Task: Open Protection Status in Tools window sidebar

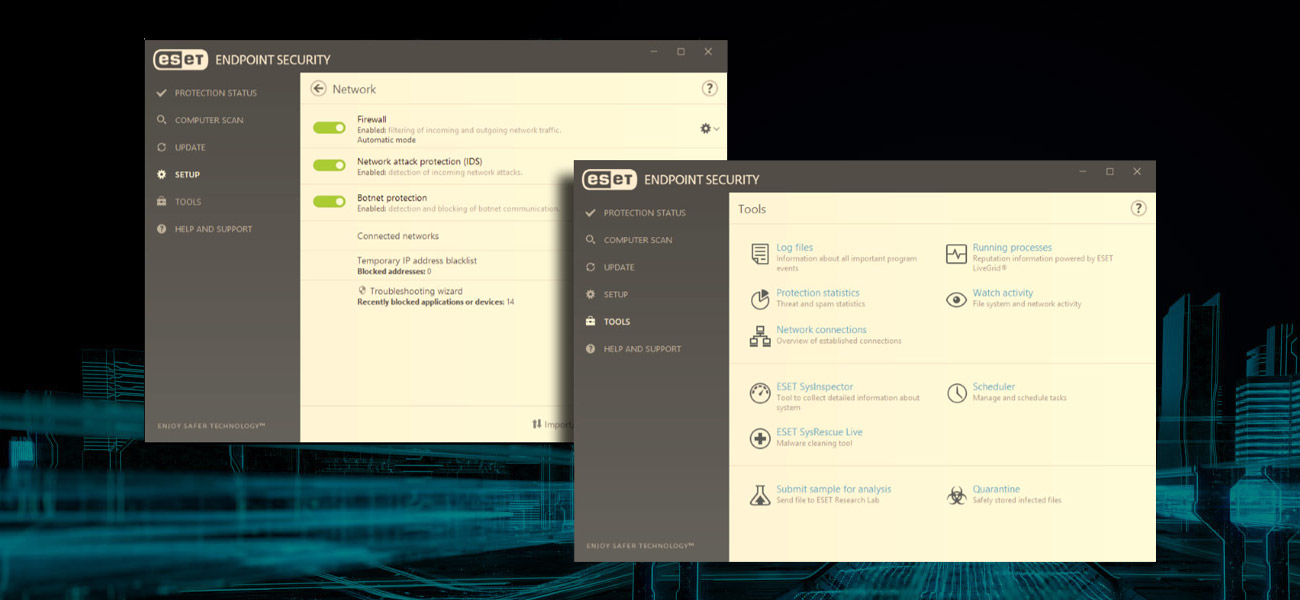Action: click(645, 213)
